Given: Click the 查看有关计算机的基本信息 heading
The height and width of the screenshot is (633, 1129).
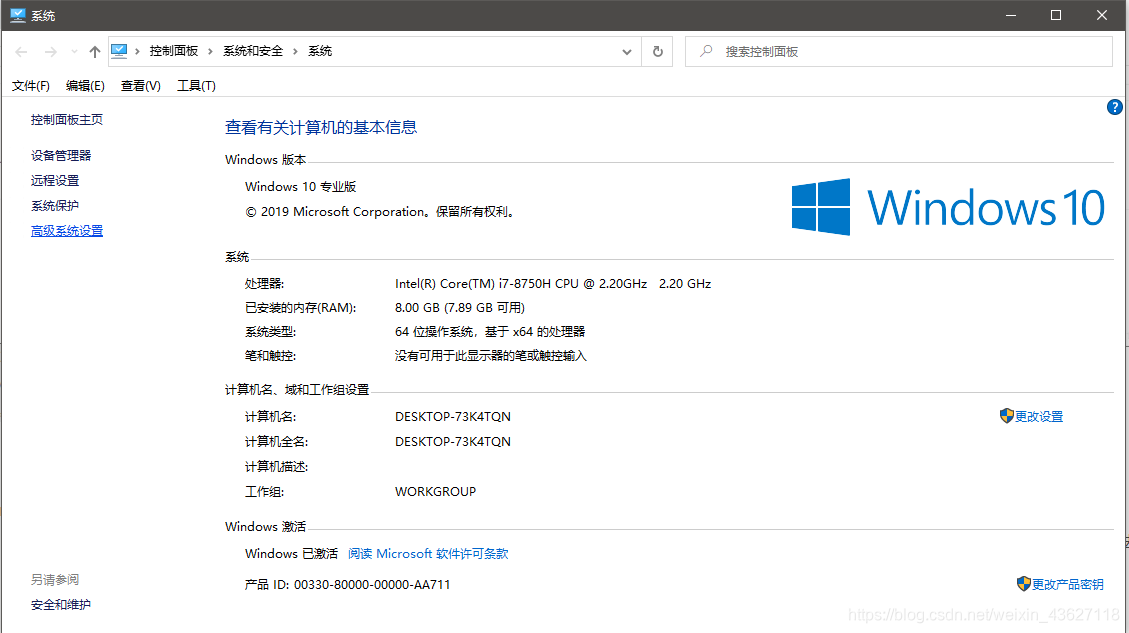Looking at the screenshot, I should (321, 127).
